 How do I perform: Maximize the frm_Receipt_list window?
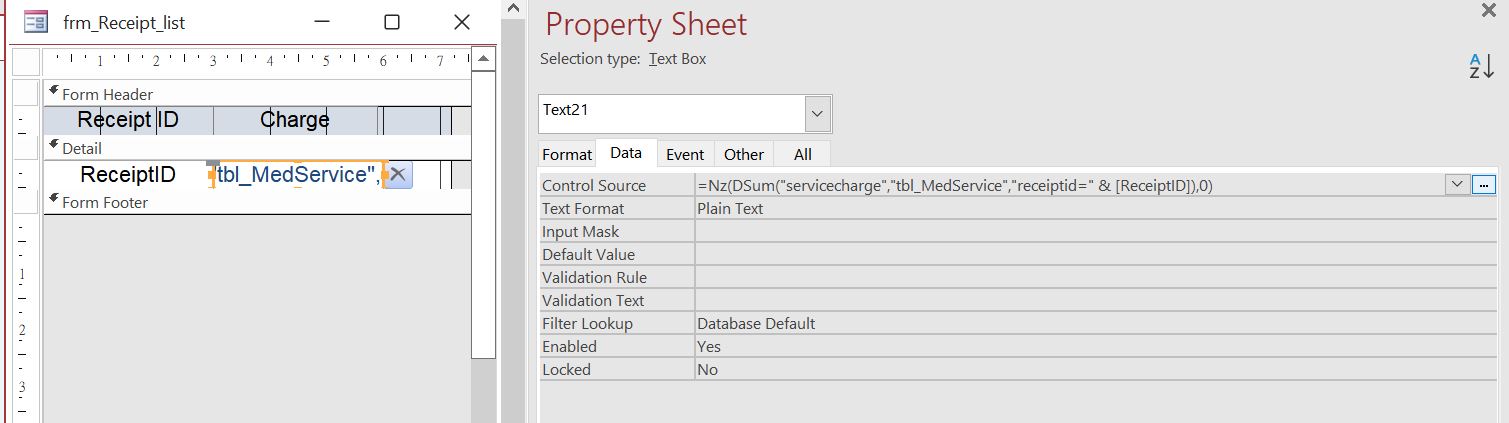(392, 22)
